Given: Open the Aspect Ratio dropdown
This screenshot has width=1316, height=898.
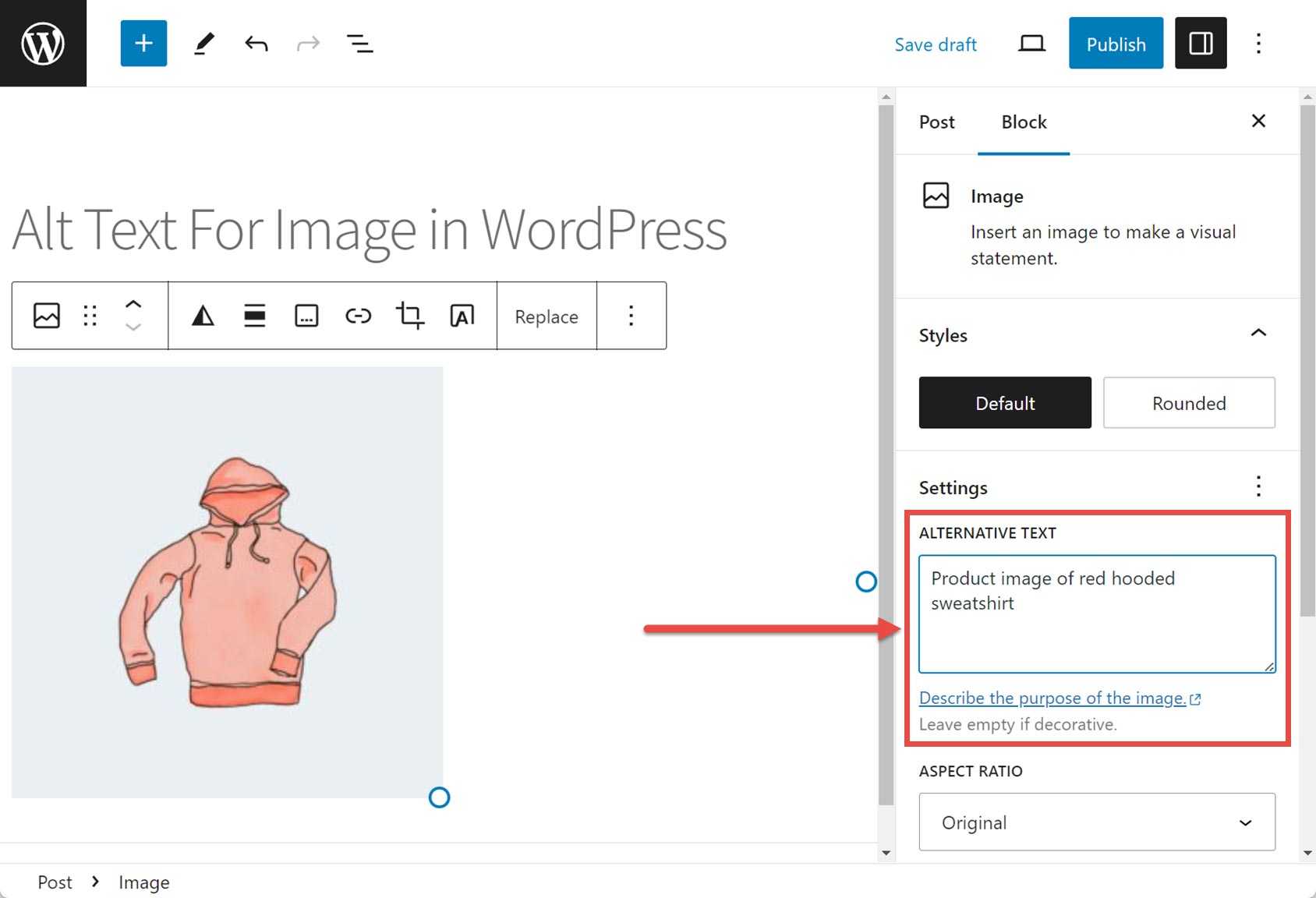Looking at the screenshot, I should pos(1097,822).
